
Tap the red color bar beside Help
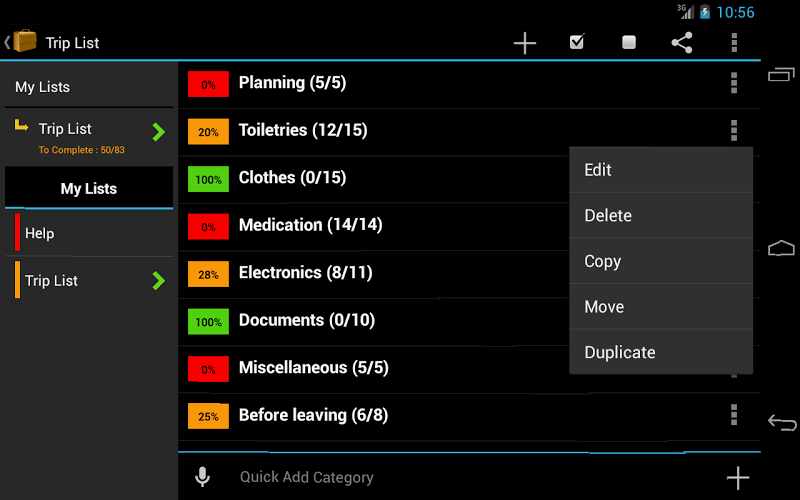17,232
